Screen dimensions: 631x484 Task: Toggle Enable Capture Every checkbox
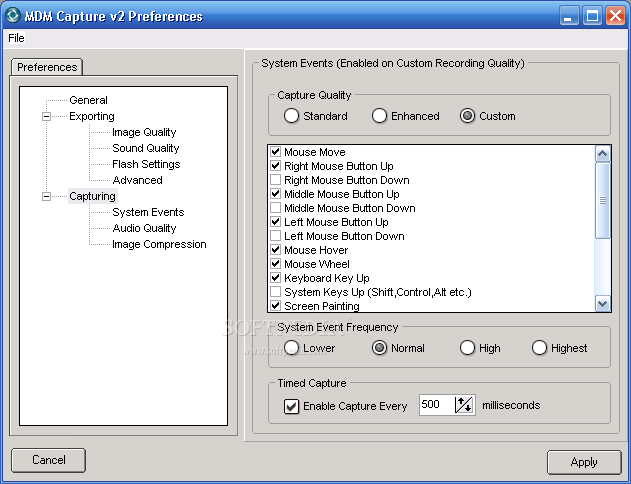click(291, 406)
